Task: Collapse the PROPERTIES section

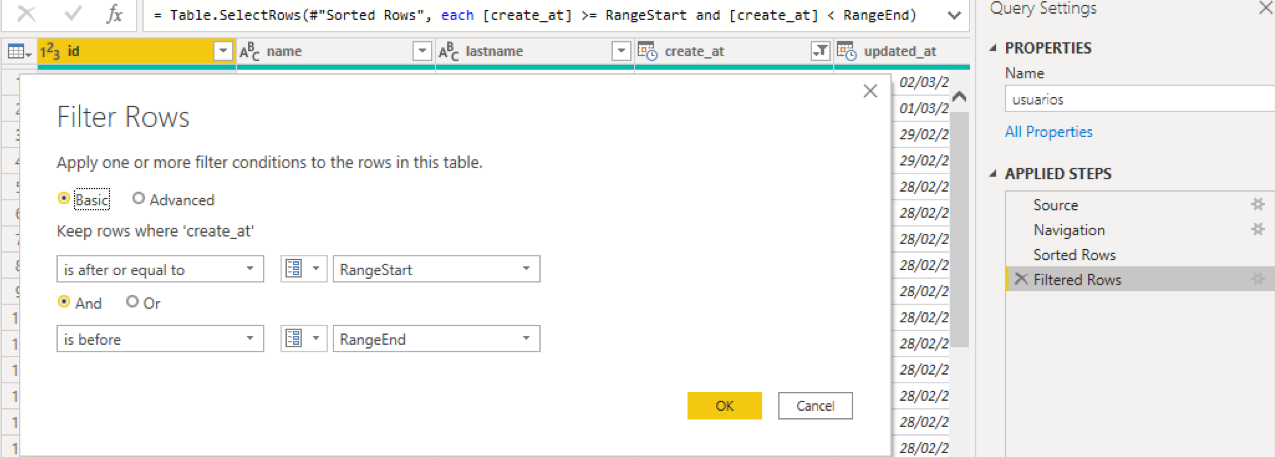Action: (993, 48)
